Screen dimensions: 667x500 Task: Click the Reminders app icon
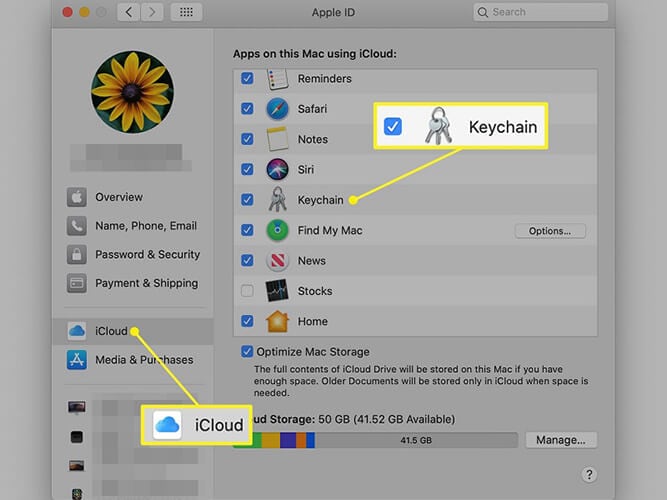[277, 80]
